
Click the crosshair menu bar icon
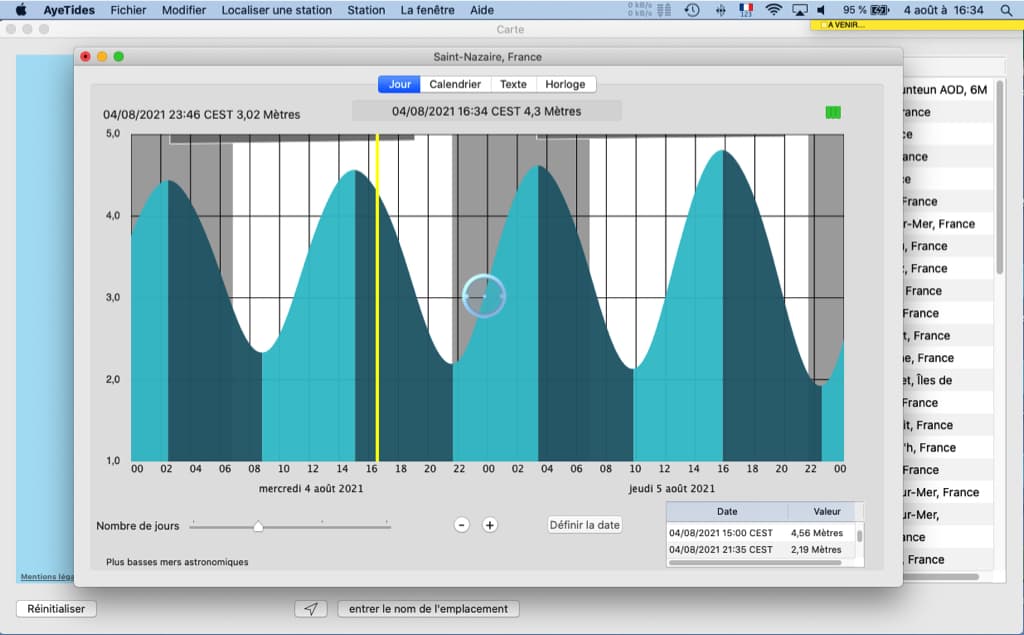tap(720, 10)
